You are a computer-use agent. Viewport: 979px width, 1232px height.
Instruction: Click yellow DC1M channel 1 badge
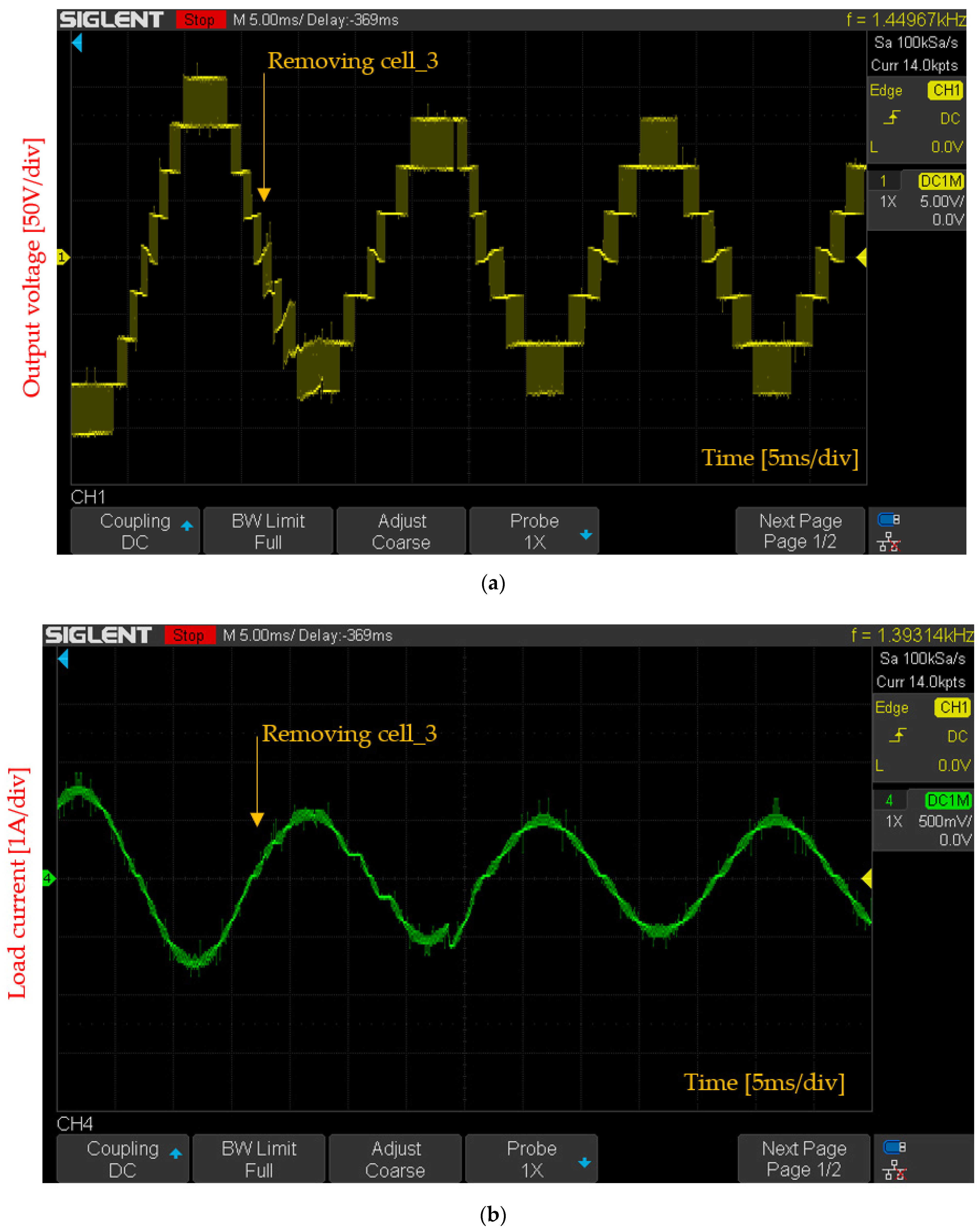click(x=941, y=181)
